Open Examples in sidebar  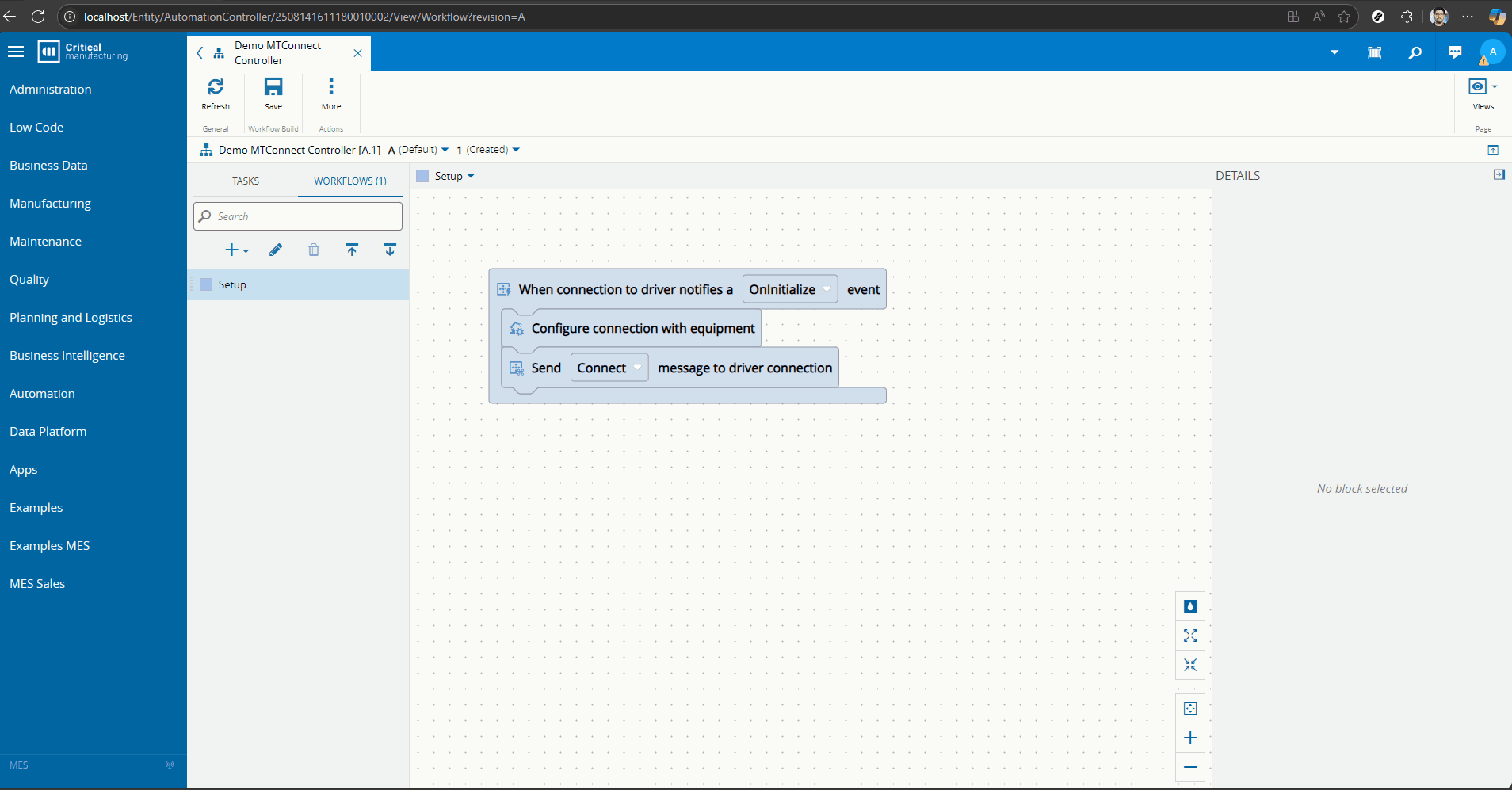(x=36, y=508)
